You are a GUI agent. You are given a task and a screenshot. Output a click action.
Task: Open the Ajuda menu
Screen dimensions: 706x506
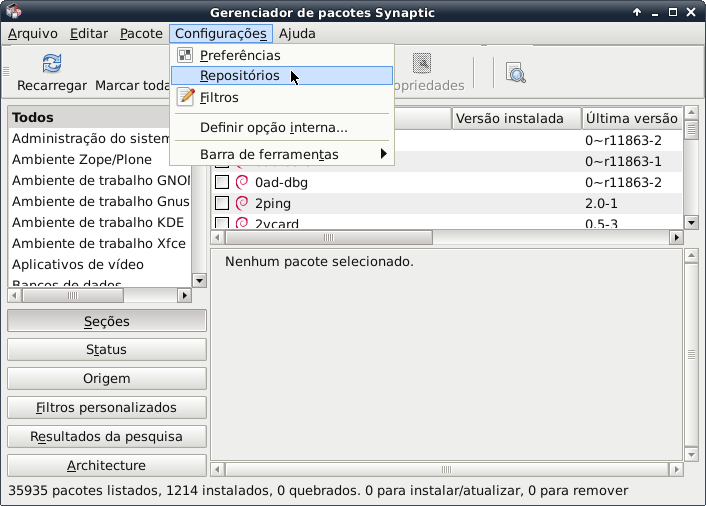click(x=297, y=34)
